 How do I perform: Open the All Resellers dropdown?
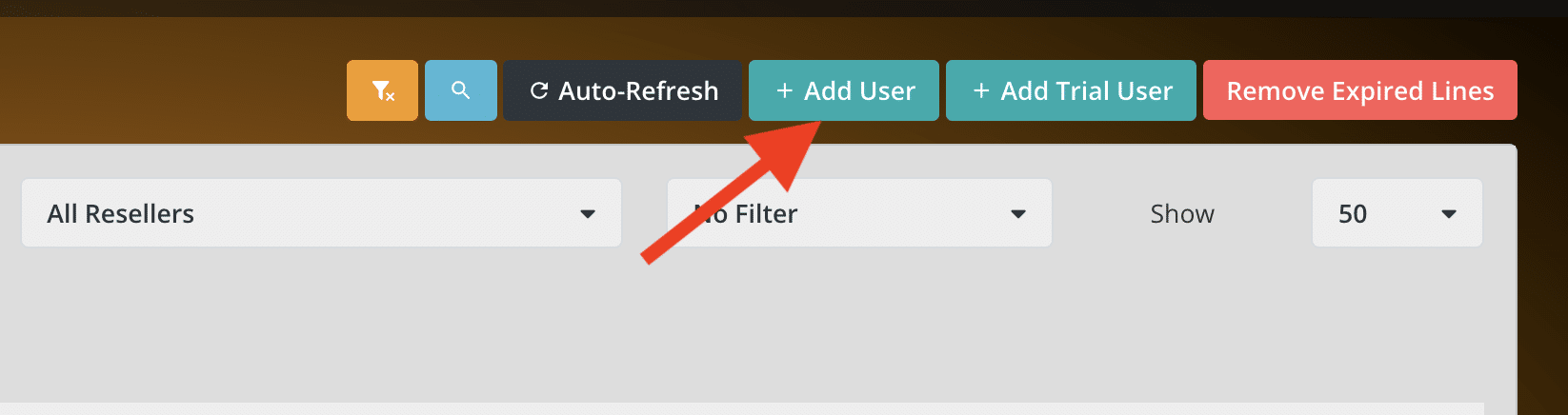click(x=321, y=213)
